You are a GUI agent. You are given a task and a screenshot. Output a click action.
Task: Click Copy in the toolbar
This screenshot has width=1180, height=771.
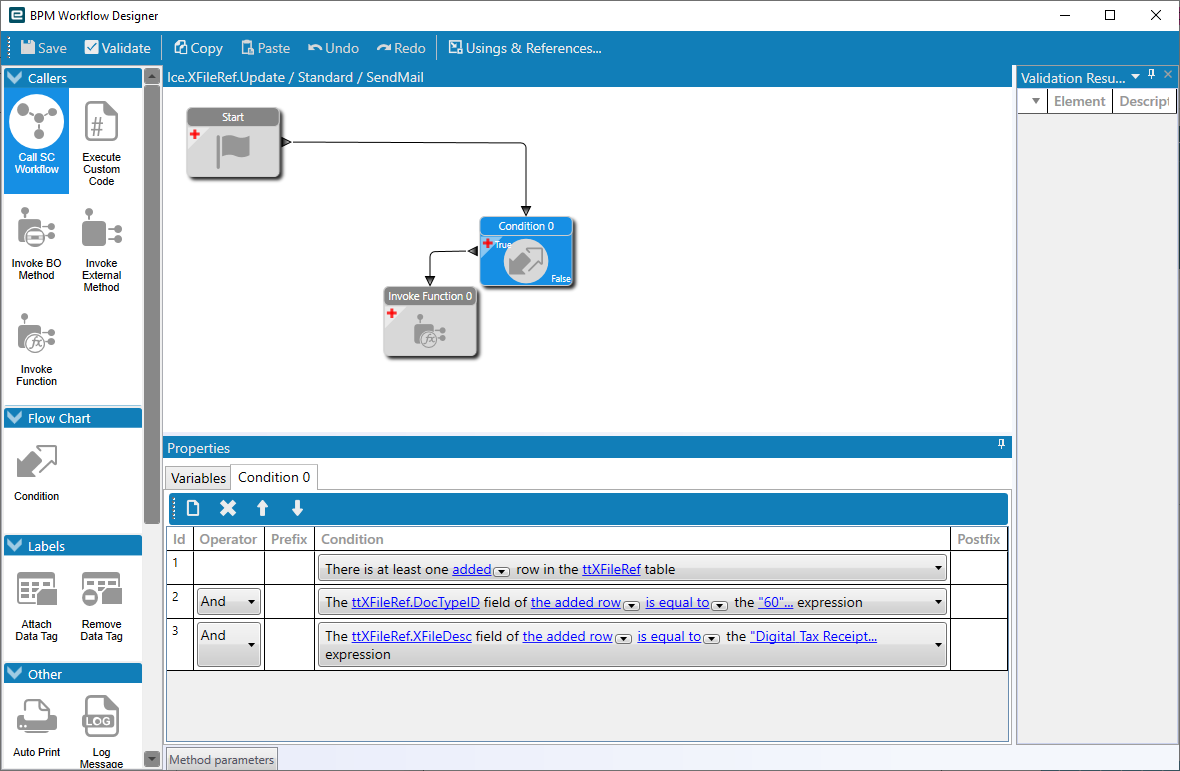199,48
